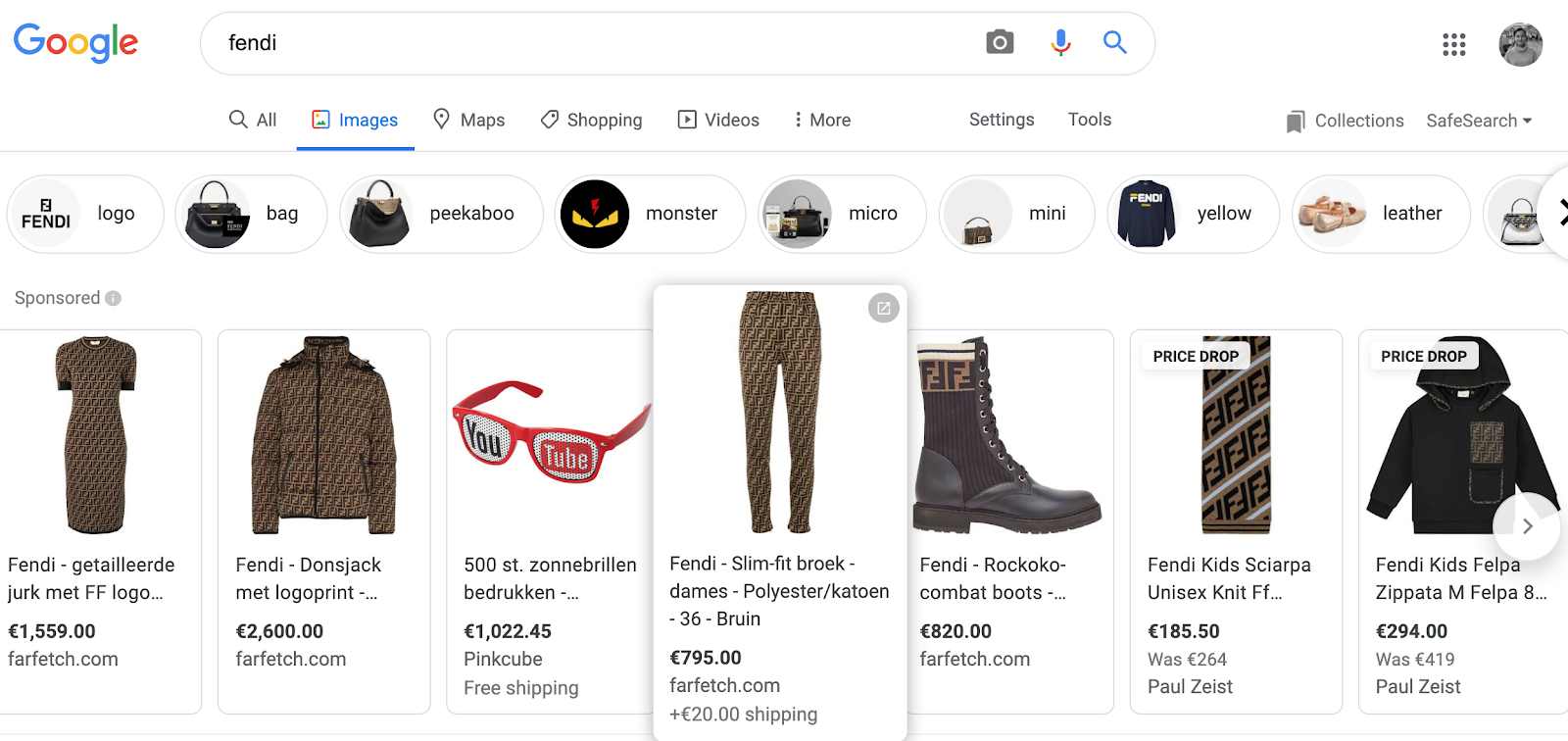Enable the peekaboo search filter
The image size is (1568, 741).
[441, 214]
